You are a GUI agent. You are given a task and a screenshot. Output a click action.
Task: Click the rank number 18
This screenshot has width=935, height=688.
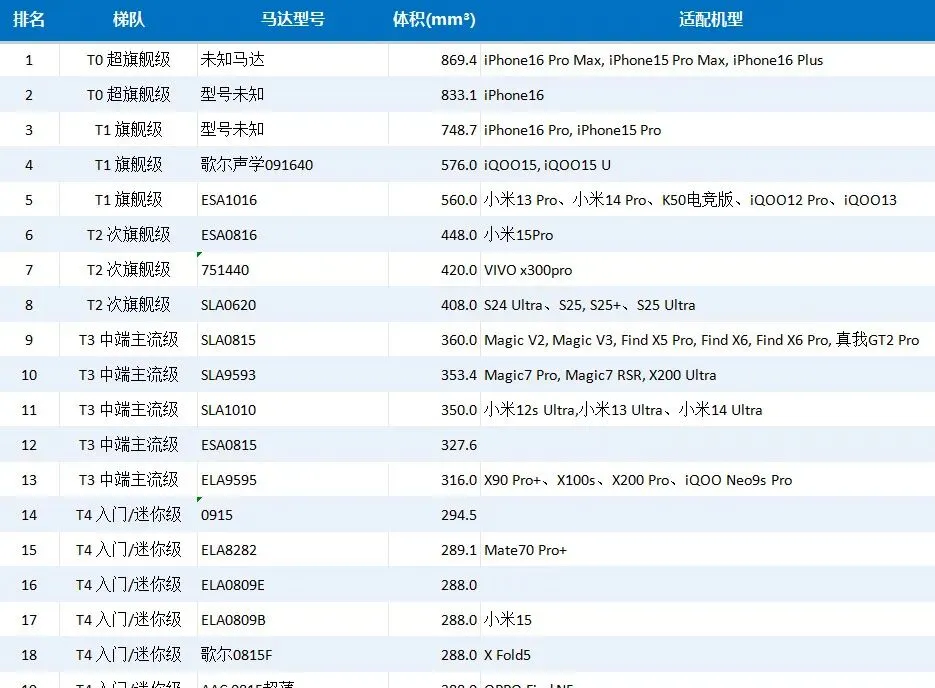tap(29, 655)
